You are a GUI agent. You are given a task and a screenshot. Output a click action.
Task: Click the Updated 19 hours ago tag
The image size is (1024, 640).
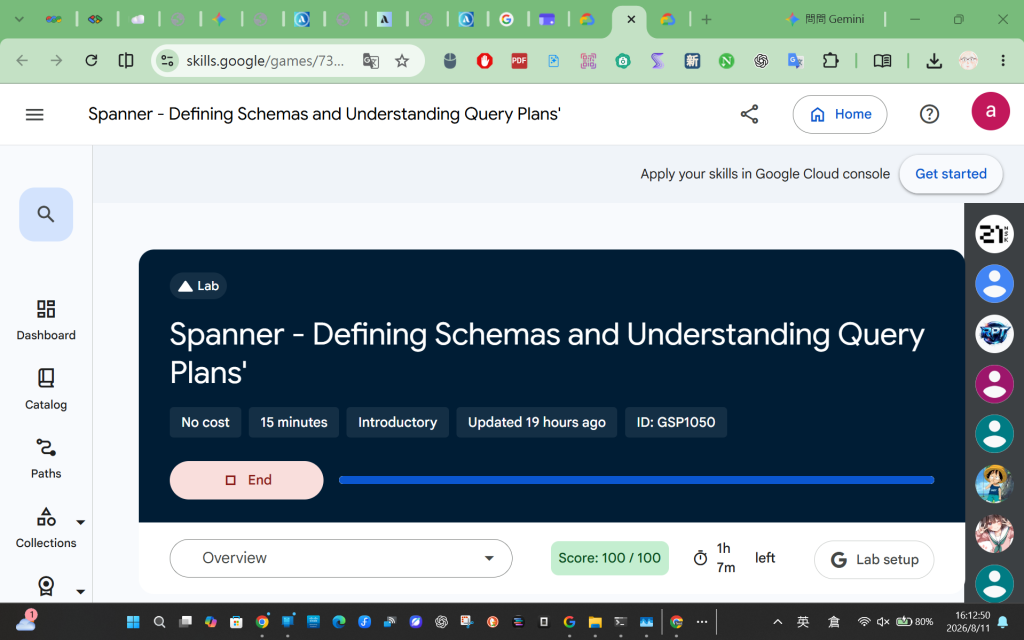tap(536, 423)
